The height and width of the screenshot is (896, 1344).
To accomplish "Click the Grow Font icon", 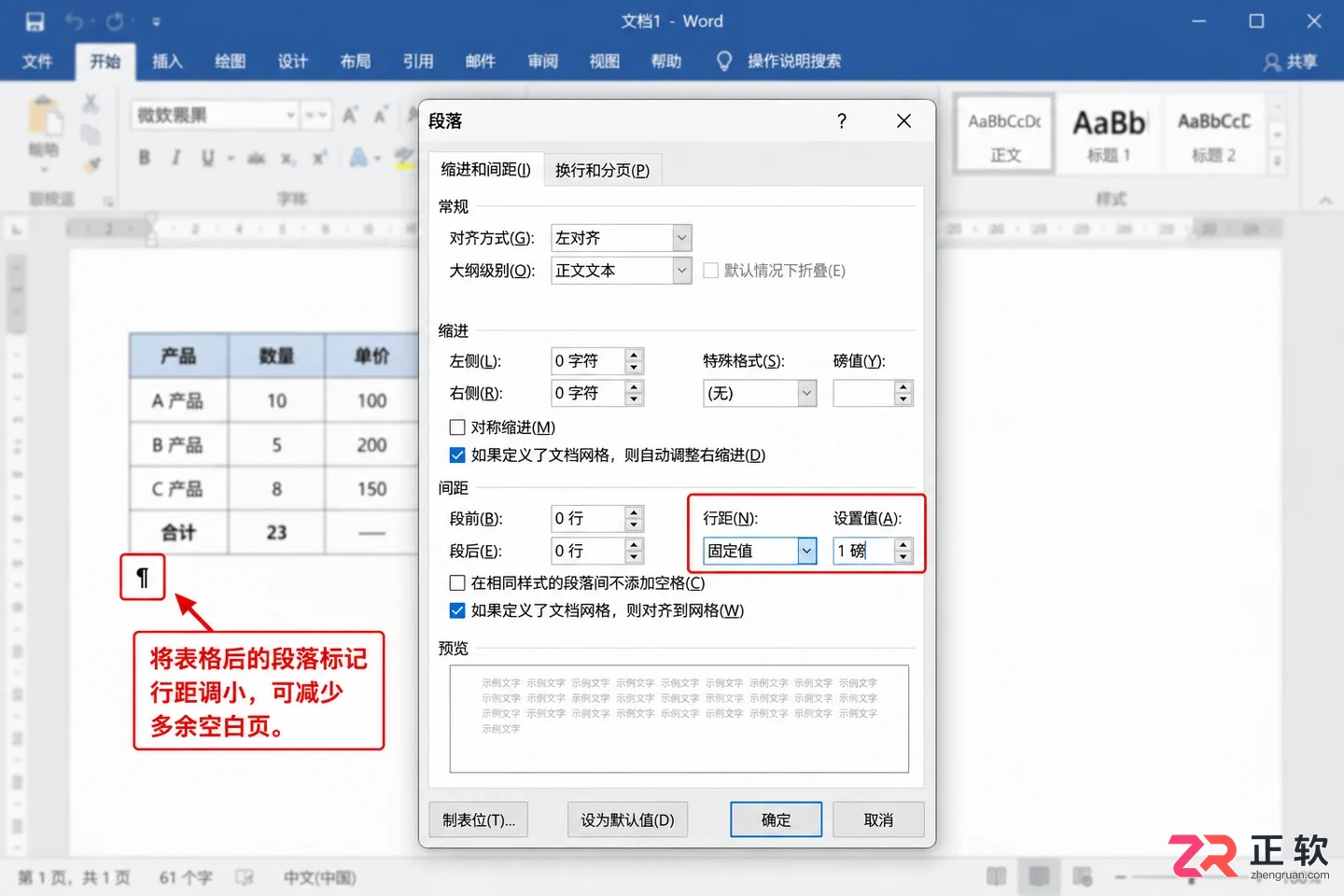I will tap(350, 116).
